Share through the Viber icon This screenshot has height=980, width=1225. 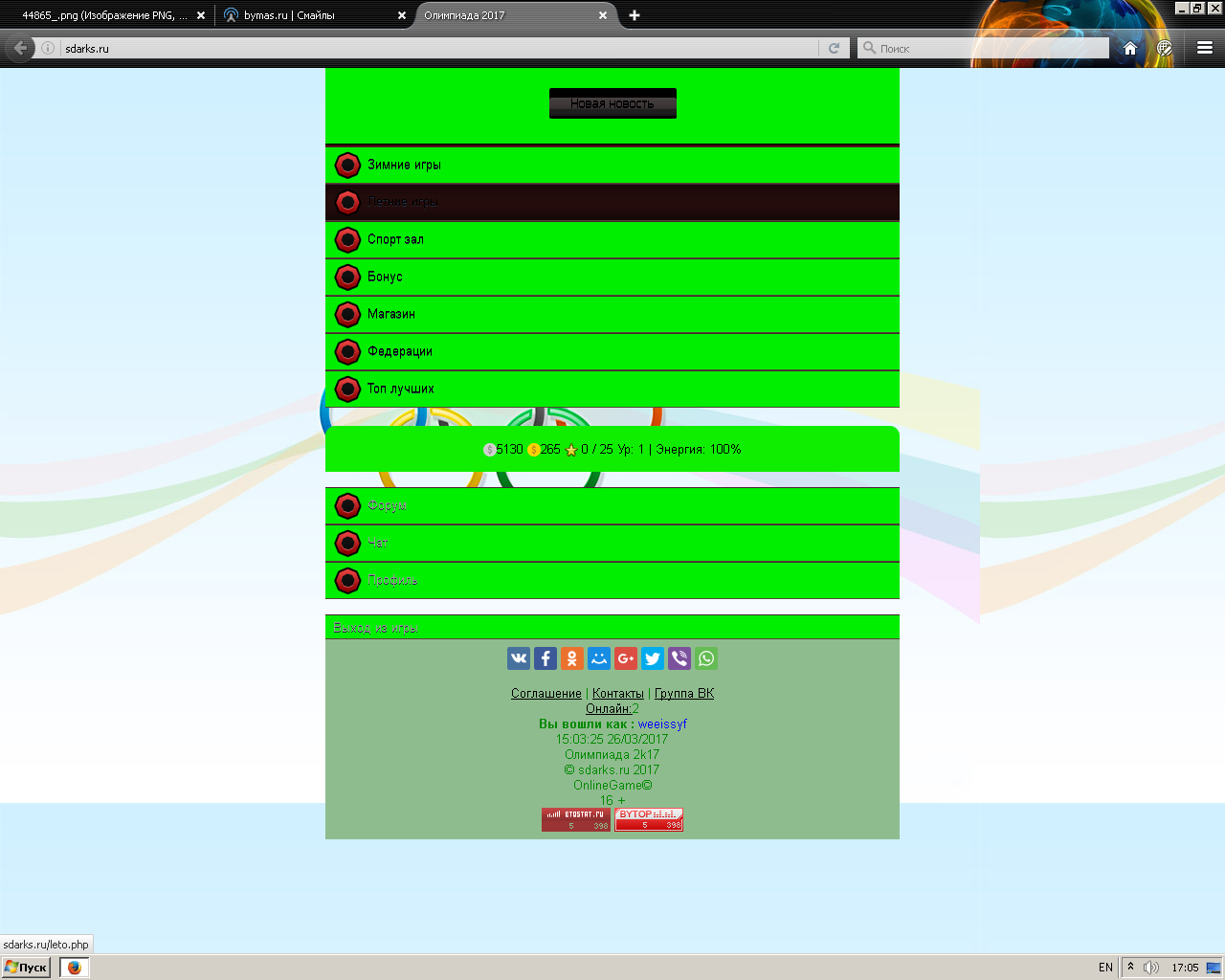pos(679,658)
